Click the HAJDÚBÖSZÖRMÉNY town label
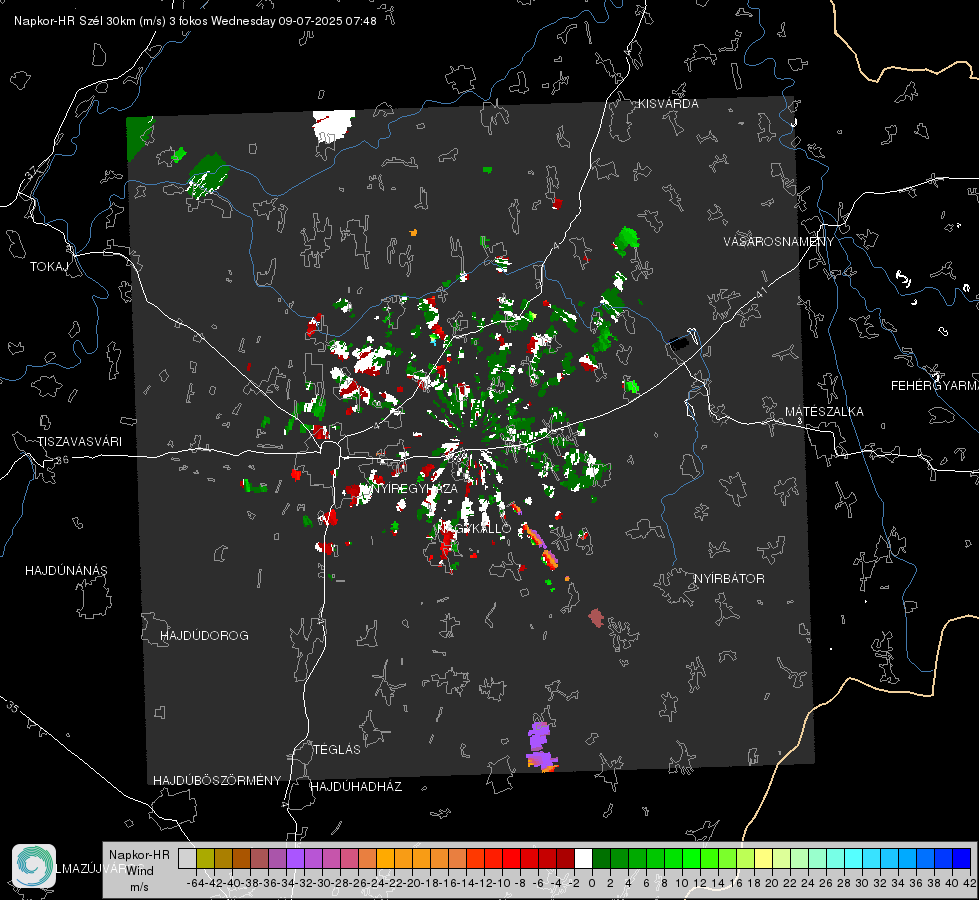This screenshot has width=979, height=900. 217,781
